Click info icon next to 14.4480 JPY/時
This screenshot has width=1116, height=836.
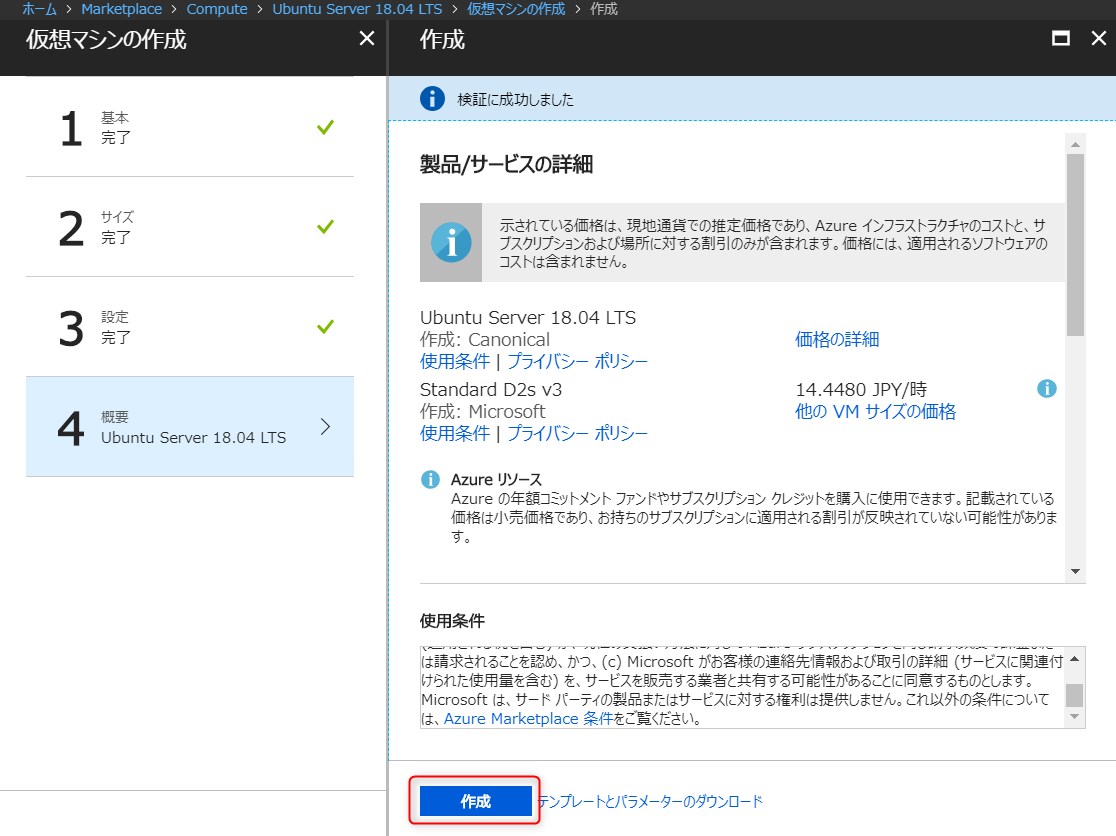(1046, 388)
